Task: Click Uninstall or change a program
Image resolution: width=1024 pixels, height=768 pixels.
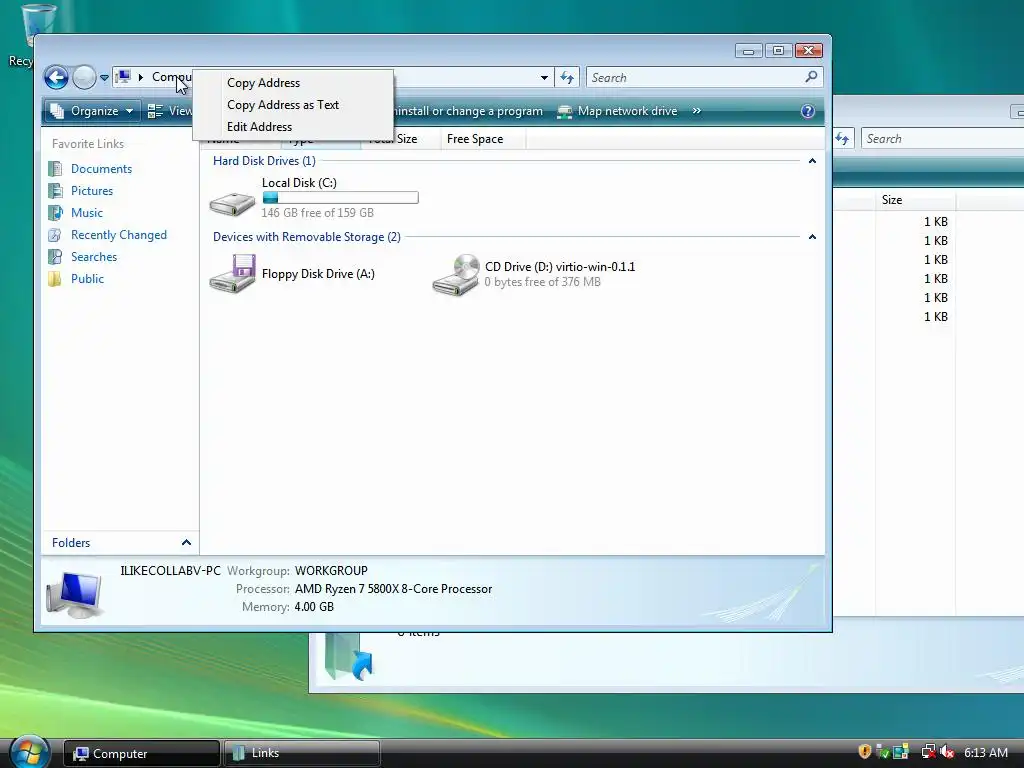Action: (468, 111)
